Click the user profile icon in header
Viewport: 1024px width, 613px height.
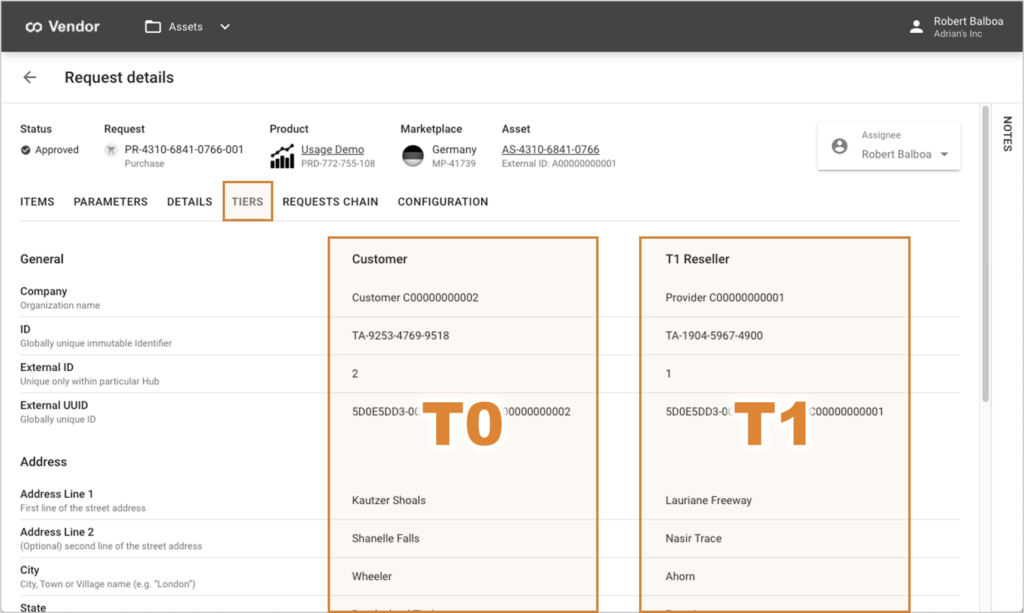(916, 27)
